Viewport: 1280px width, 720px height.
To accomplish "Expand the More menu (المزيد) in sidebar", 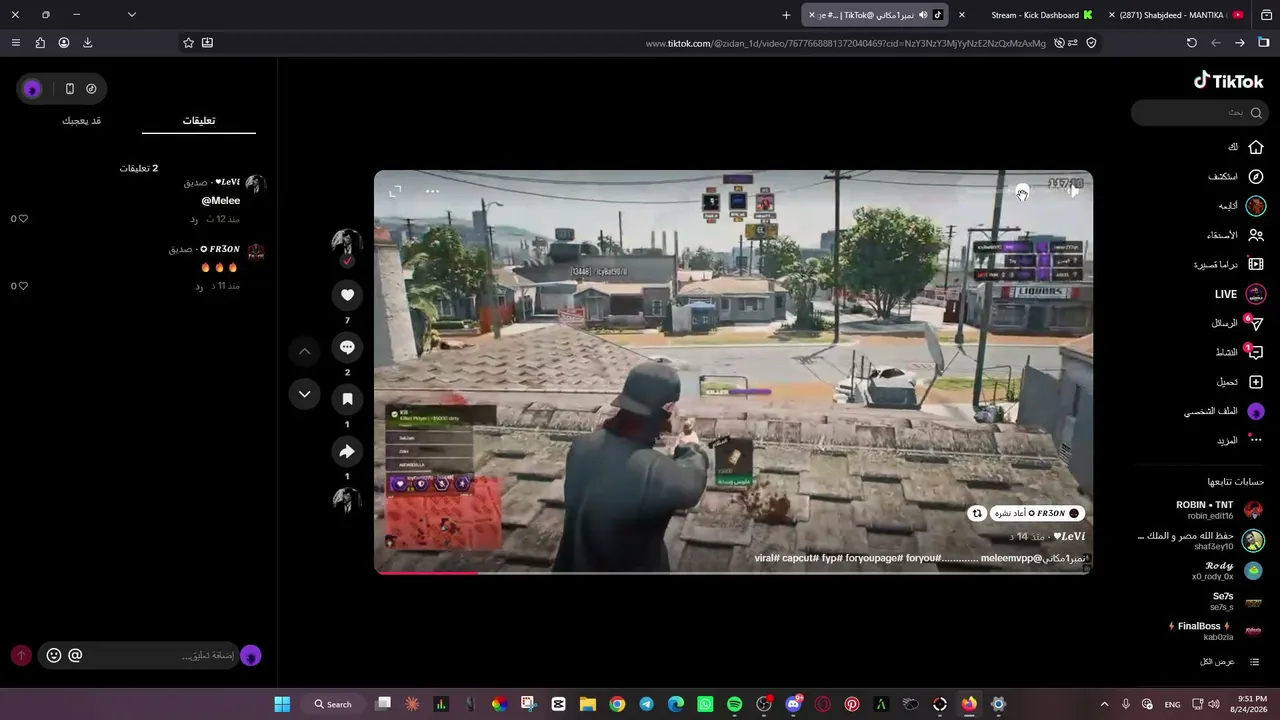I will tap(1240, 440).
